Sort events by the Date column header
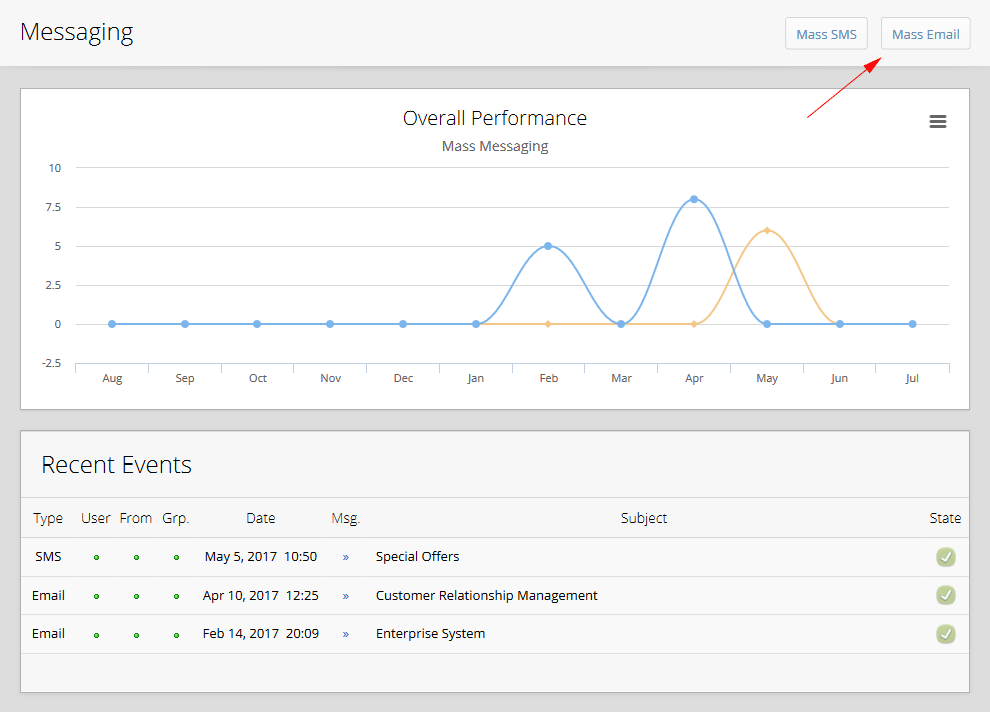The width and height of the screenshot is (990, 712). point(260,518)
